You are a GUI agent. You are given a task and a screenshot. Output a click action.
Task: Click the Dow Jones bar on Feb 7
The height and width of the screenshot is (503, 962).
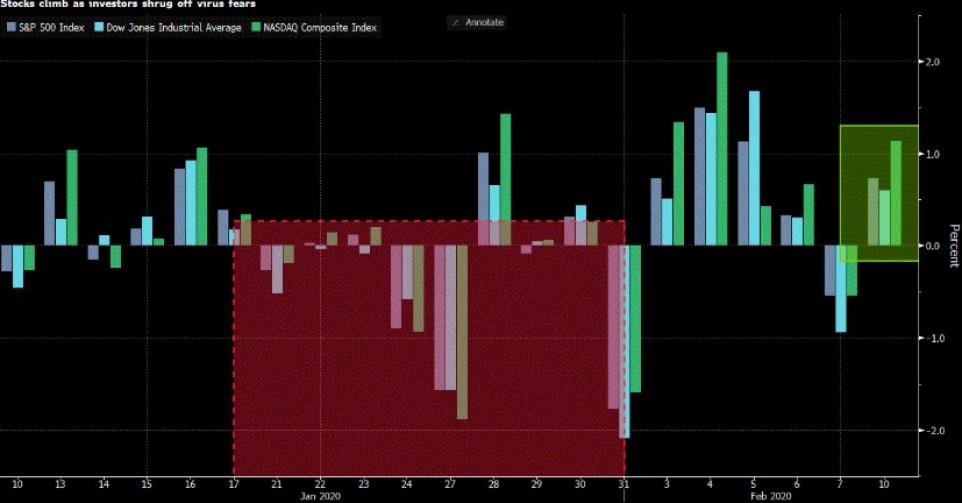[x=841, y=288]
